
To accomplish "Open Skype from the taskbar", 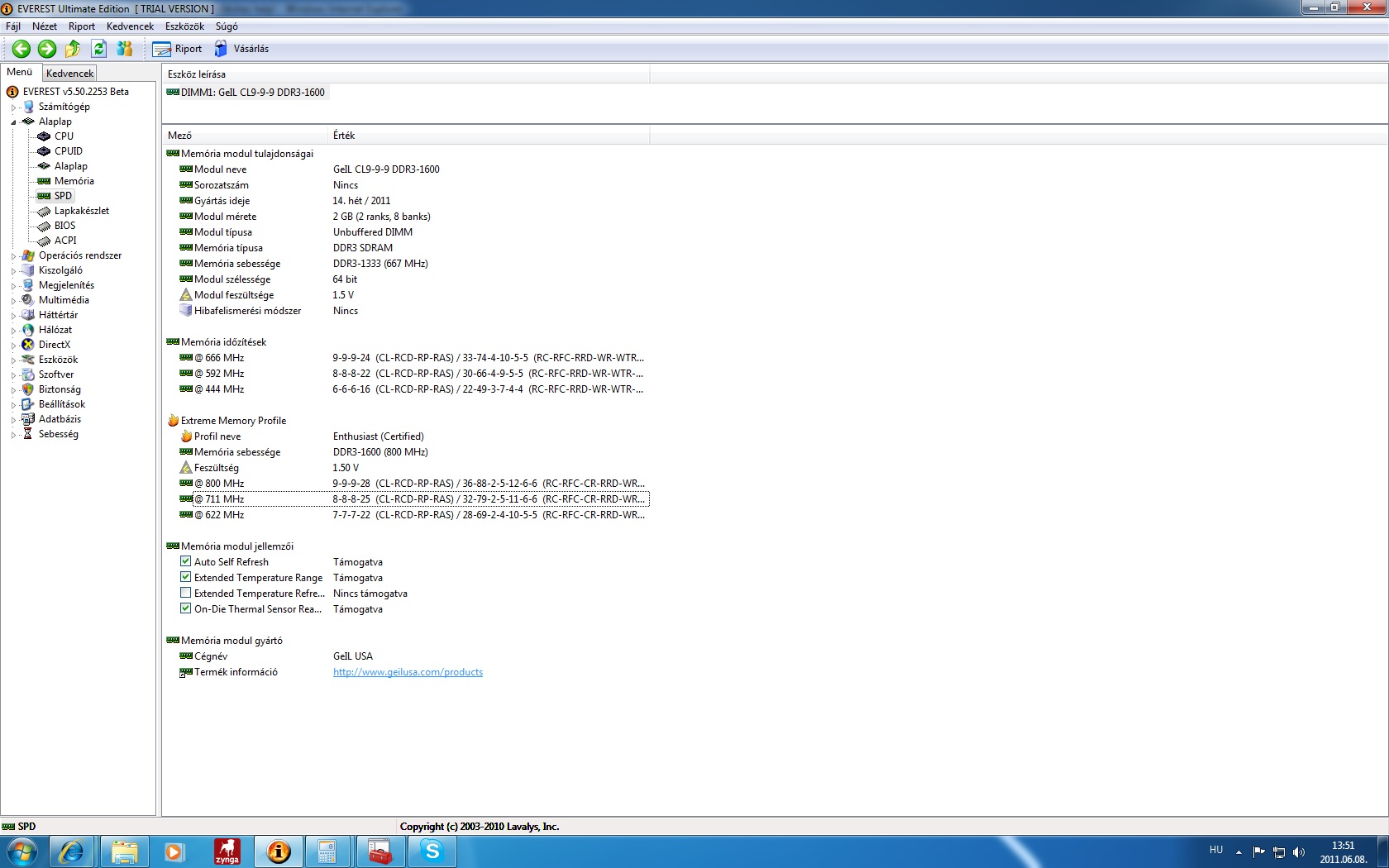I will (432, 851).
